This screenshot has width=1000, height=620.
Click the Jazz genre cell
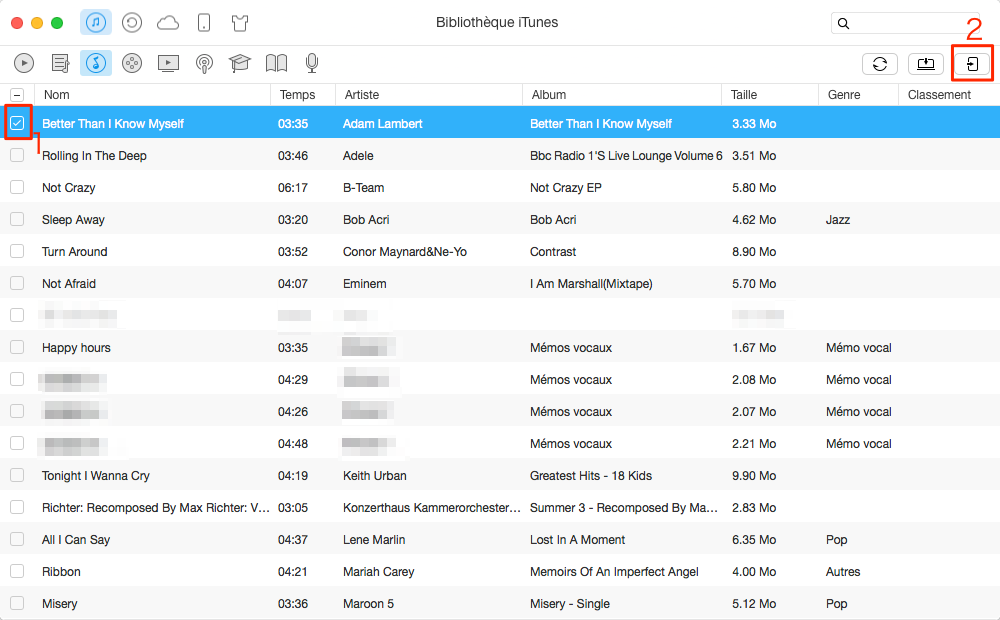(838, 219)
